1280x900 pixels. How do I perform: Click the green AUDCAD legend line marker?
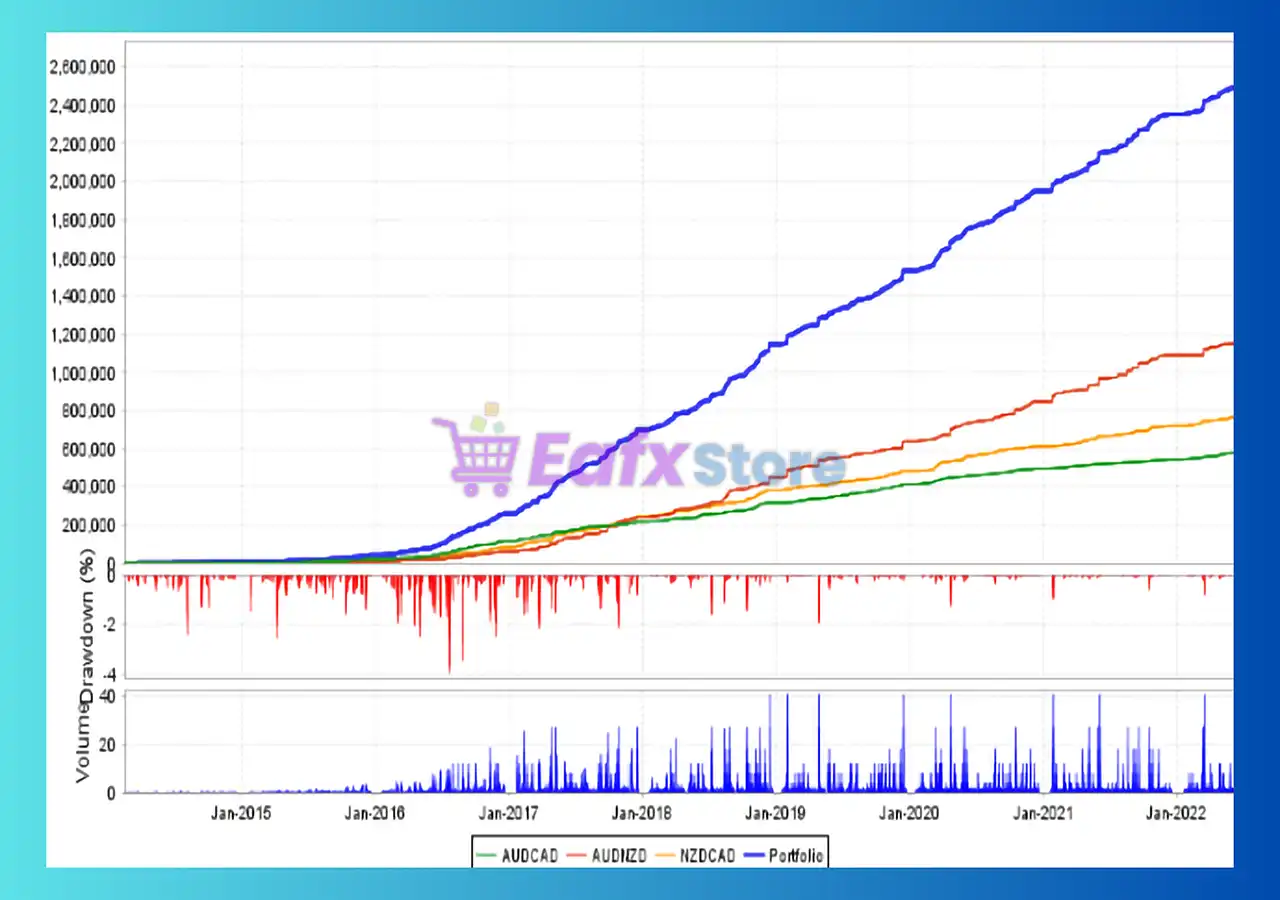pos(488,855)
